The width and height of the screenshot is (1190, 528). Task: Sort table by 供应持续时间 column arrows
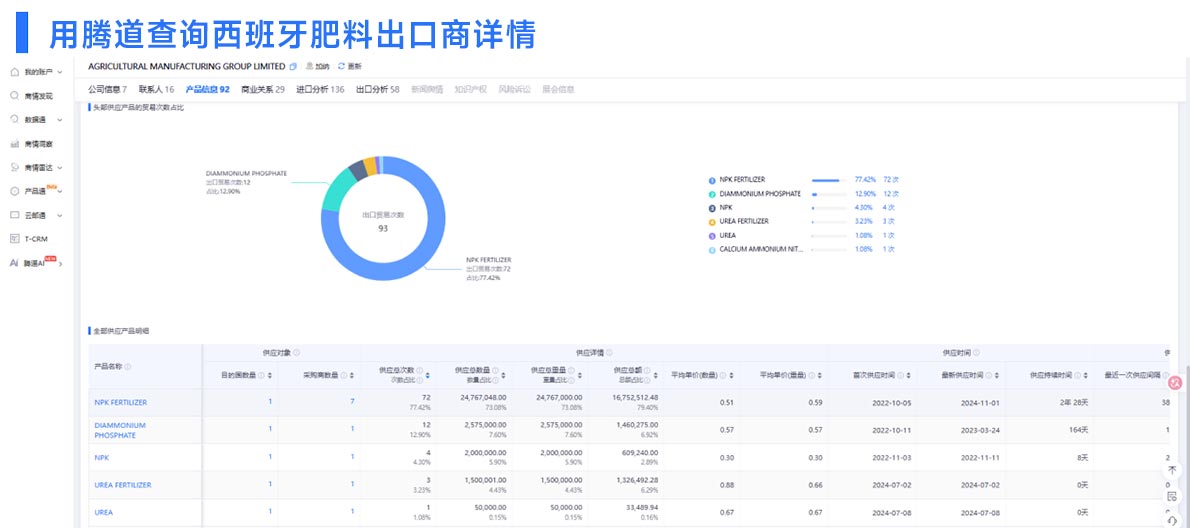coord(1086,376)
